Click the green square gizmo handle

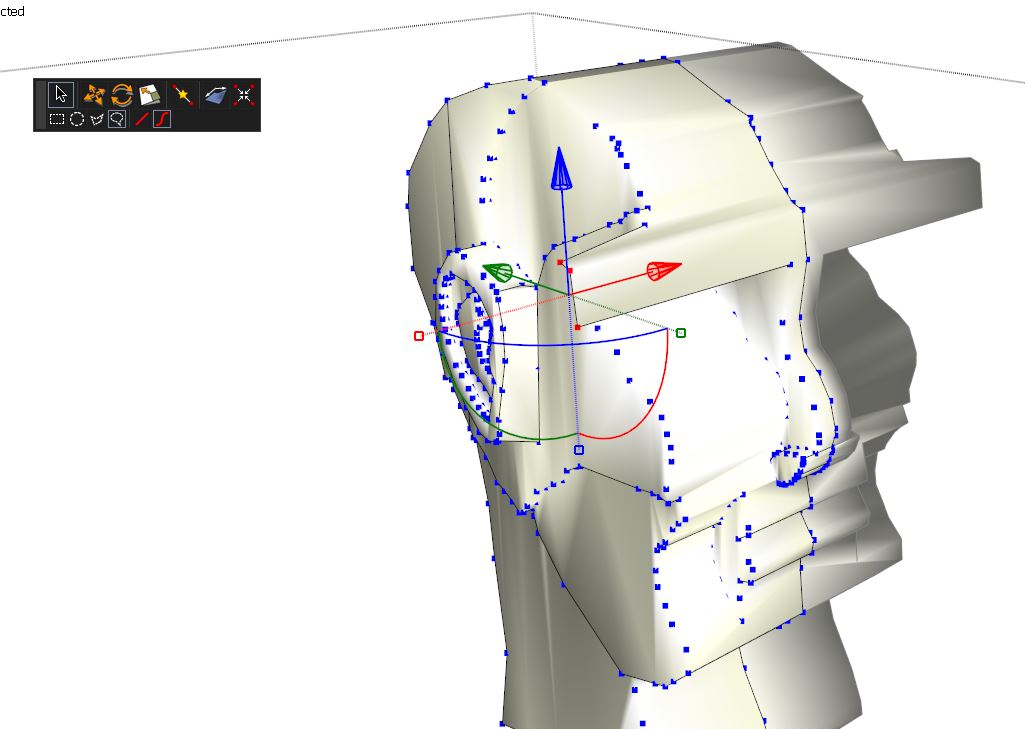point(681,333)
